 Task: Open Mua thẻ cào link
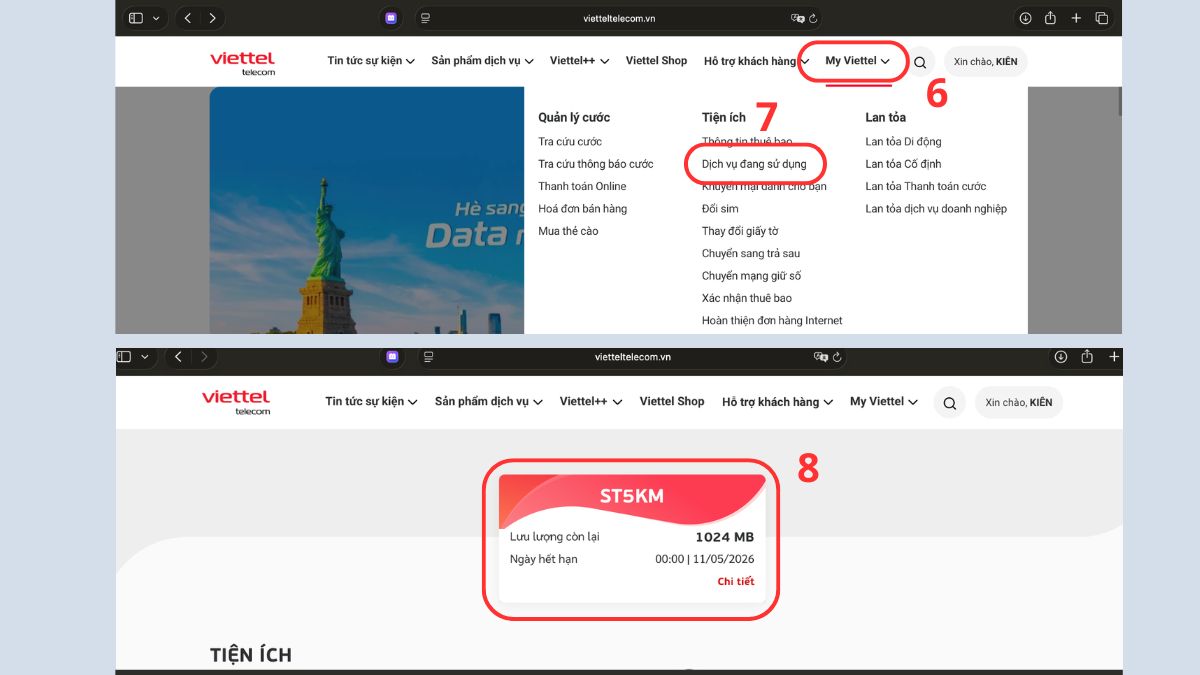click(x=568, y=231)
